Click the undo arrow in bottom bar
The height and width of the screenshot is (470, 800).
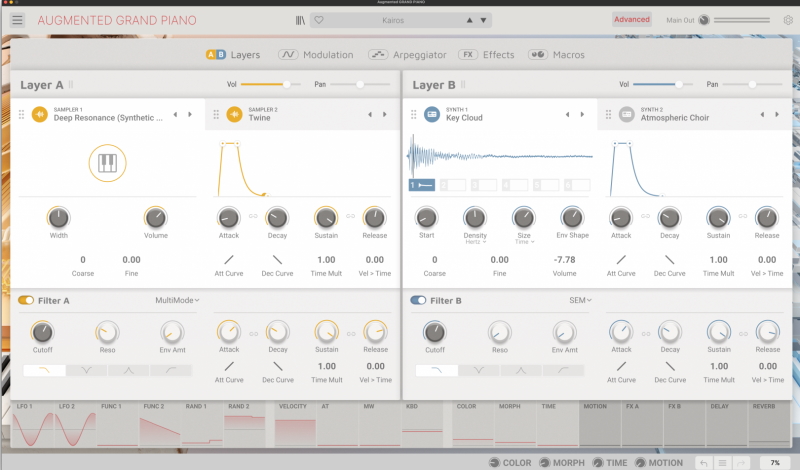coord(704,463)
